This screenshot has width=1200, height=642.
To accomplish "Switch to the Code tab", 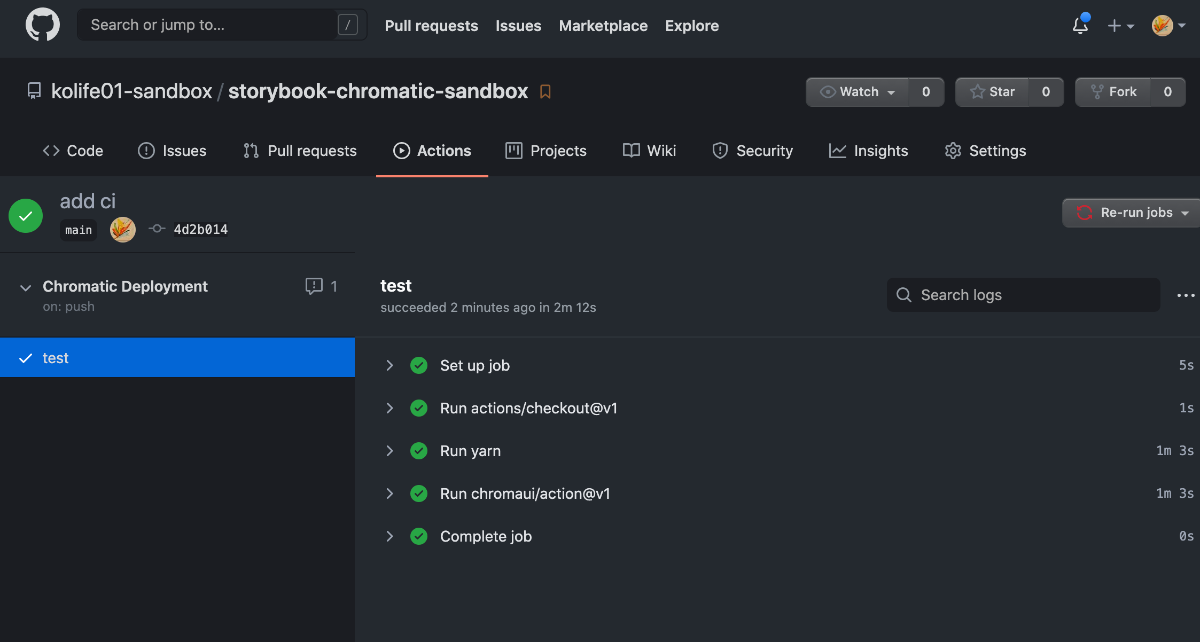I will (73, 151).
